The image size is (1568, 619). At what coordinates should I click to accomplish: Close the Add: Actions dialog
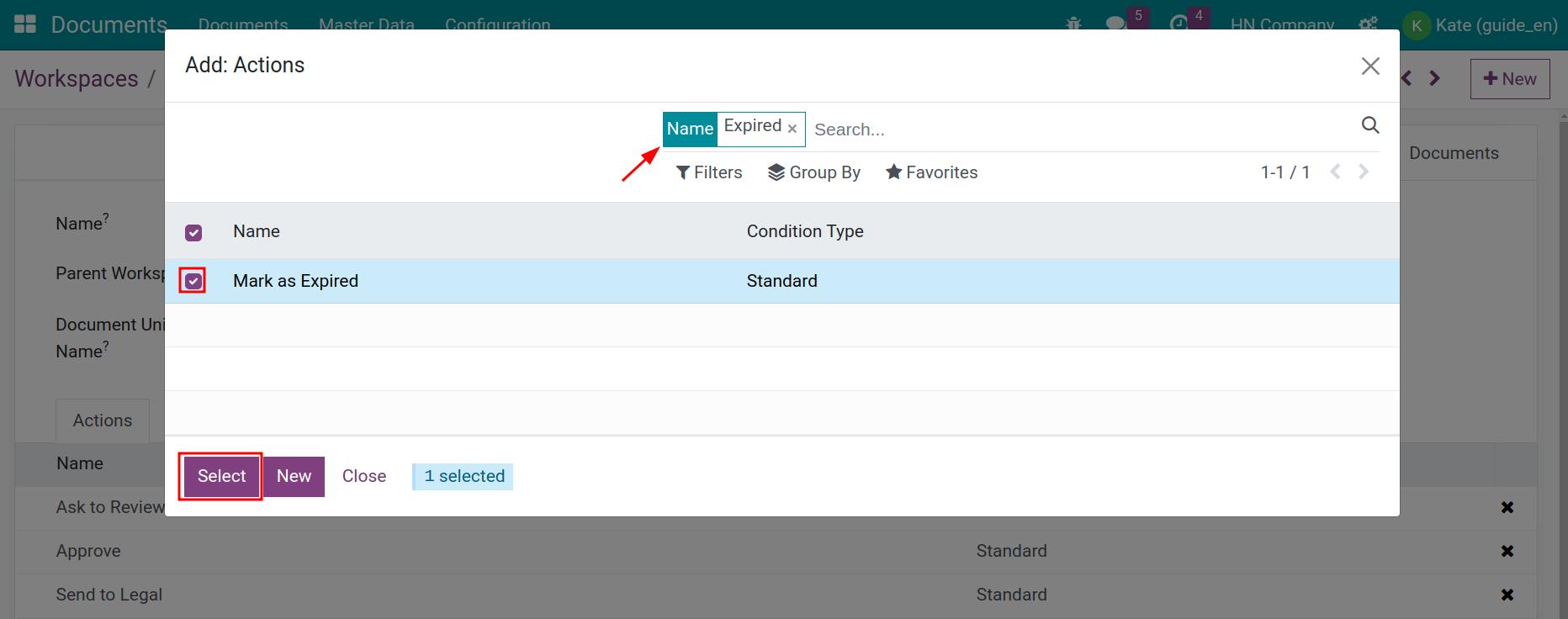pos(1370,66)
